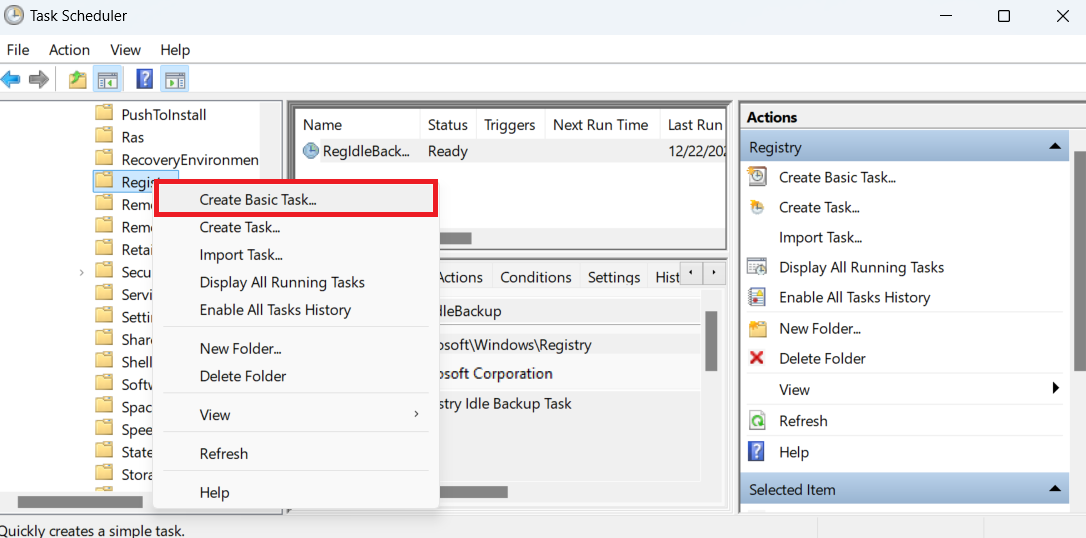Click the Ras folder icon
The image size is (1086, 538).
pos(104,135)
